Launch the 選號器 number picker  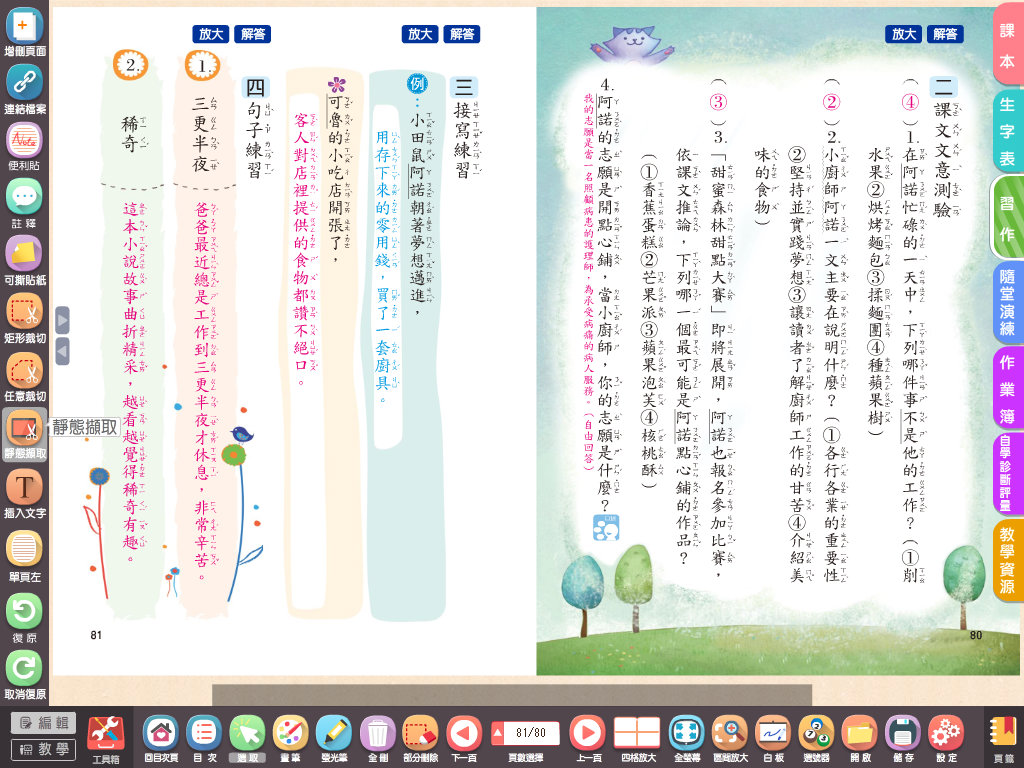coord(816,738)
